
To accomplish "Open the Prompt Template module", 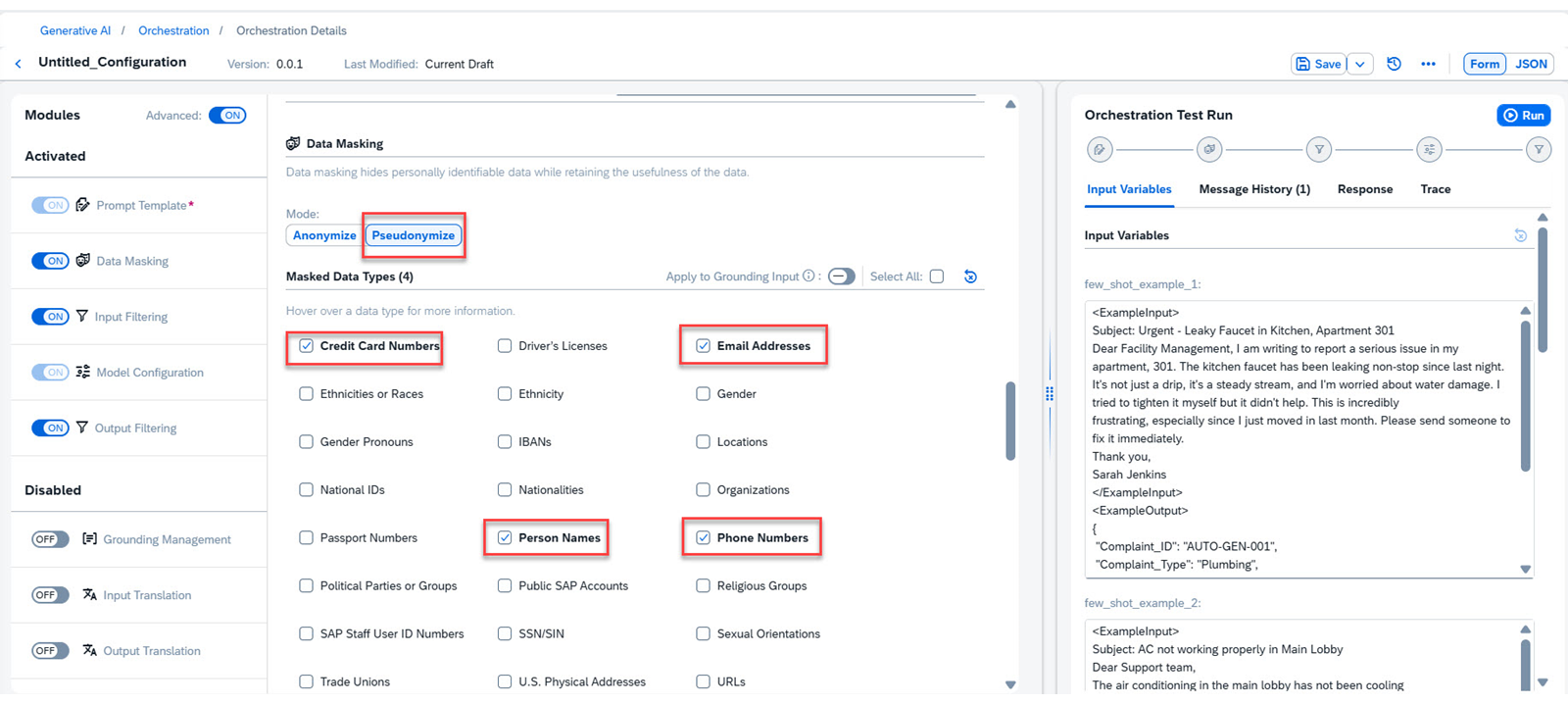I will coord(142,205).
